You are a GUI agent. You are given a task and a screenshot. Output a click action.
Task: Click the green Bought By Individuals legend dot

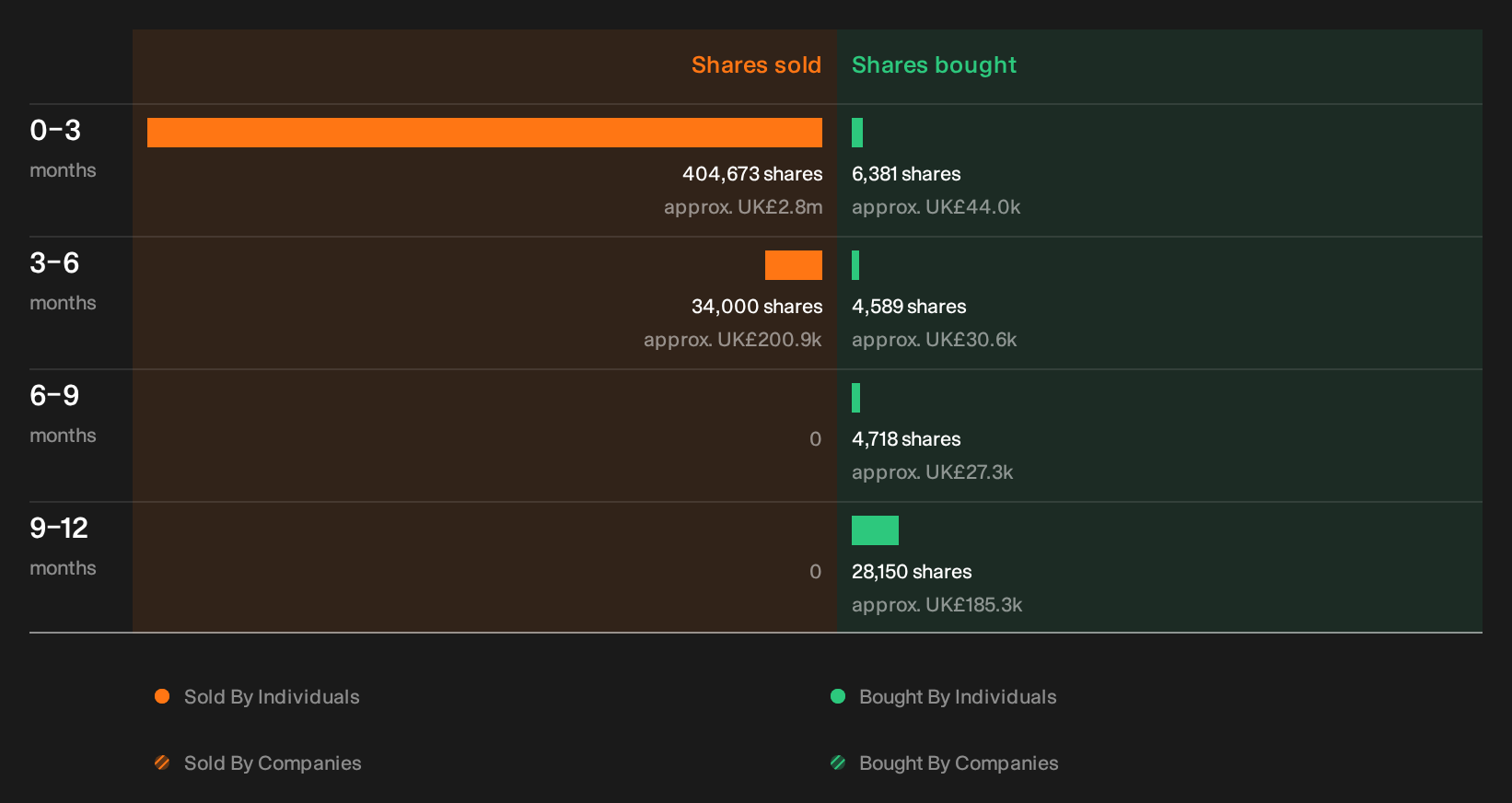(838, 696)
